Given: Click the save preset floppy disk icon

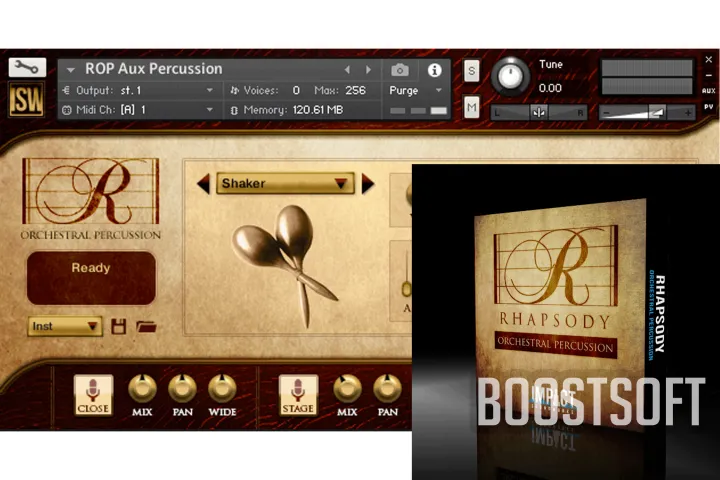Looking at the screenshot, I should (x=119, y=326).
